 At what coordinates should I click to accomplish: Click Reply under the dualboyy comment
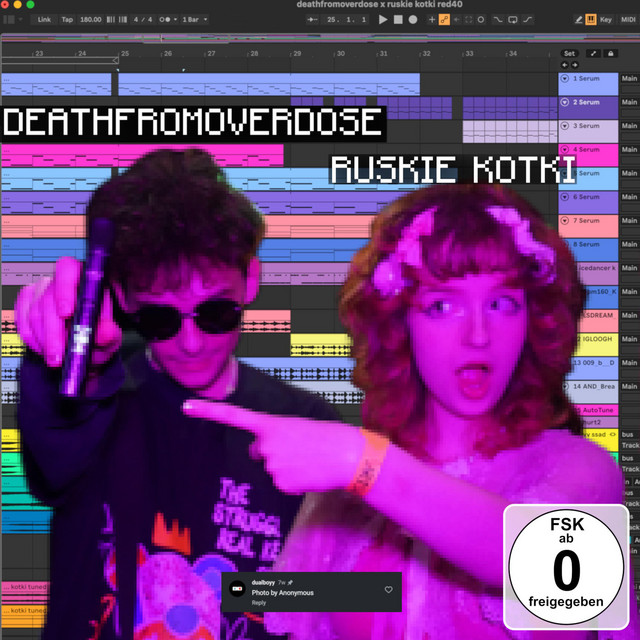259,603
